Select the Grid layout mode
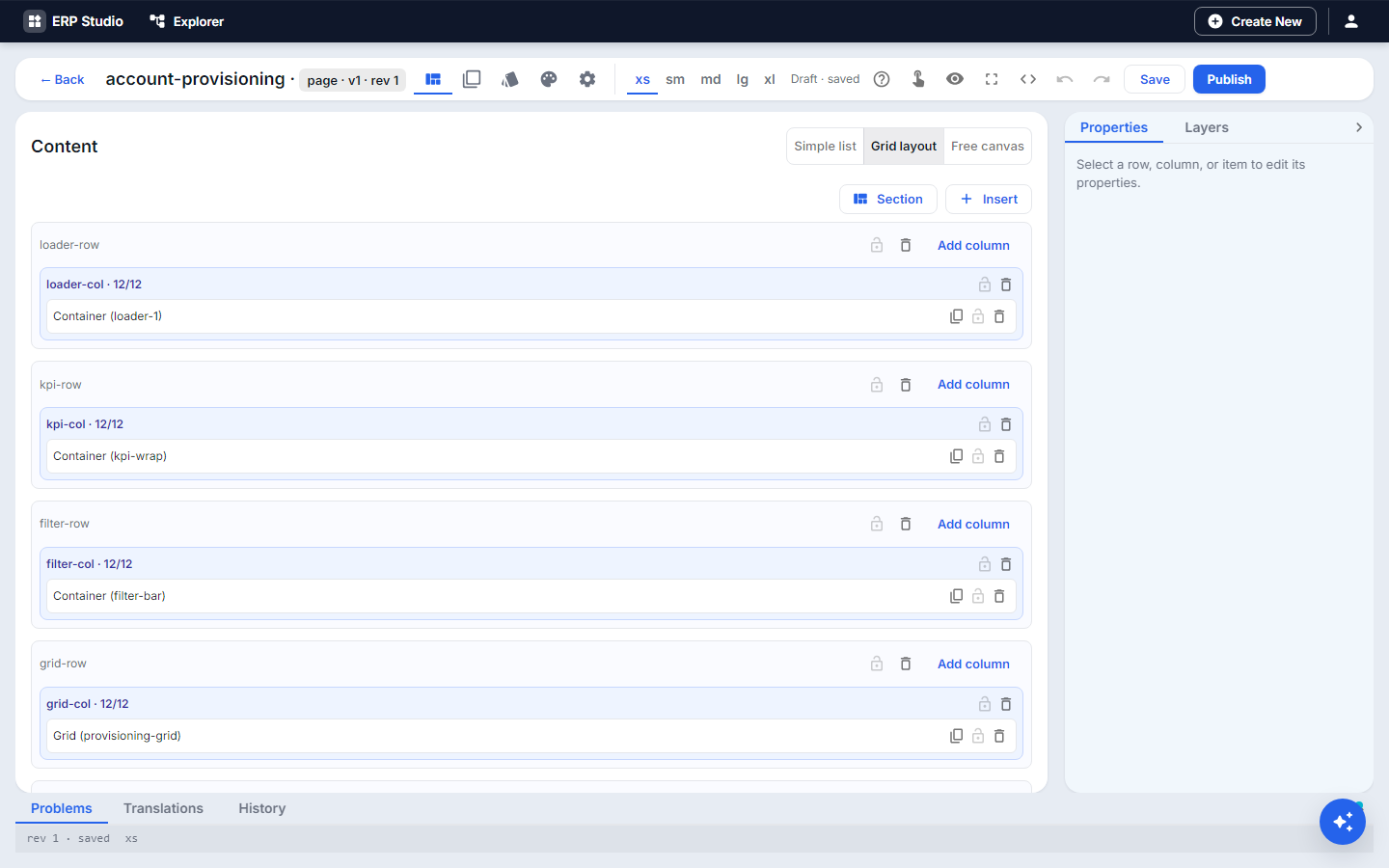 click(904, 147)
